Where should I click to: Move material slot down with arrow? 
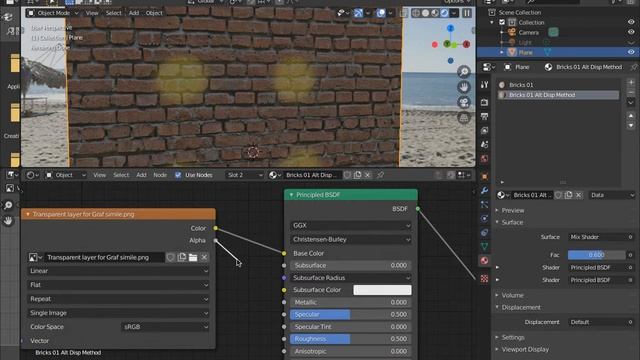tap(631, 126)
